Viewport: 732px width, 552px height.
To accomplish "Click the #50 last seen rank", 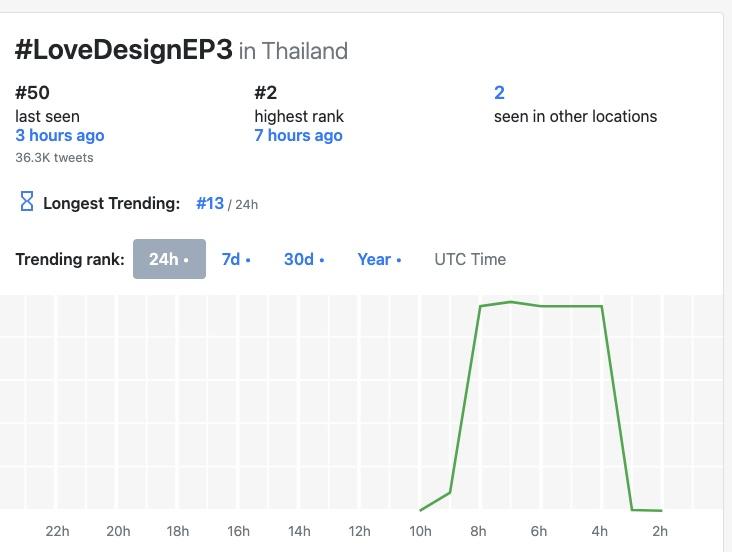I will coord(32,93).
